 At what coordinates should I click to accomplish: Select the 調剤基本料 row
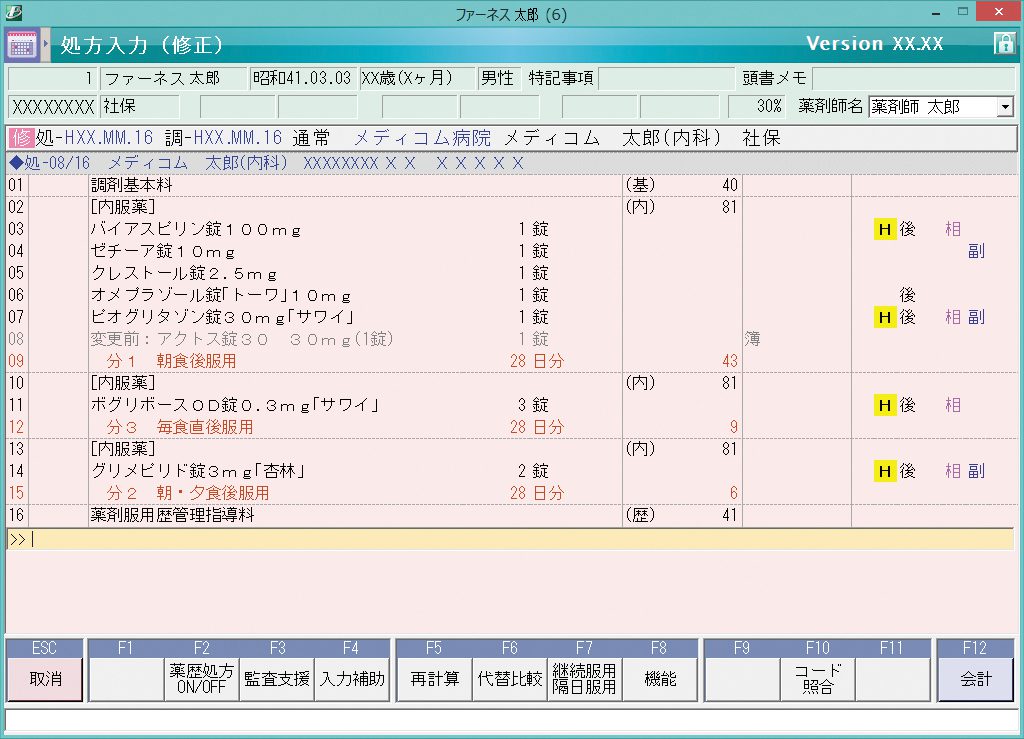(511, 185)
